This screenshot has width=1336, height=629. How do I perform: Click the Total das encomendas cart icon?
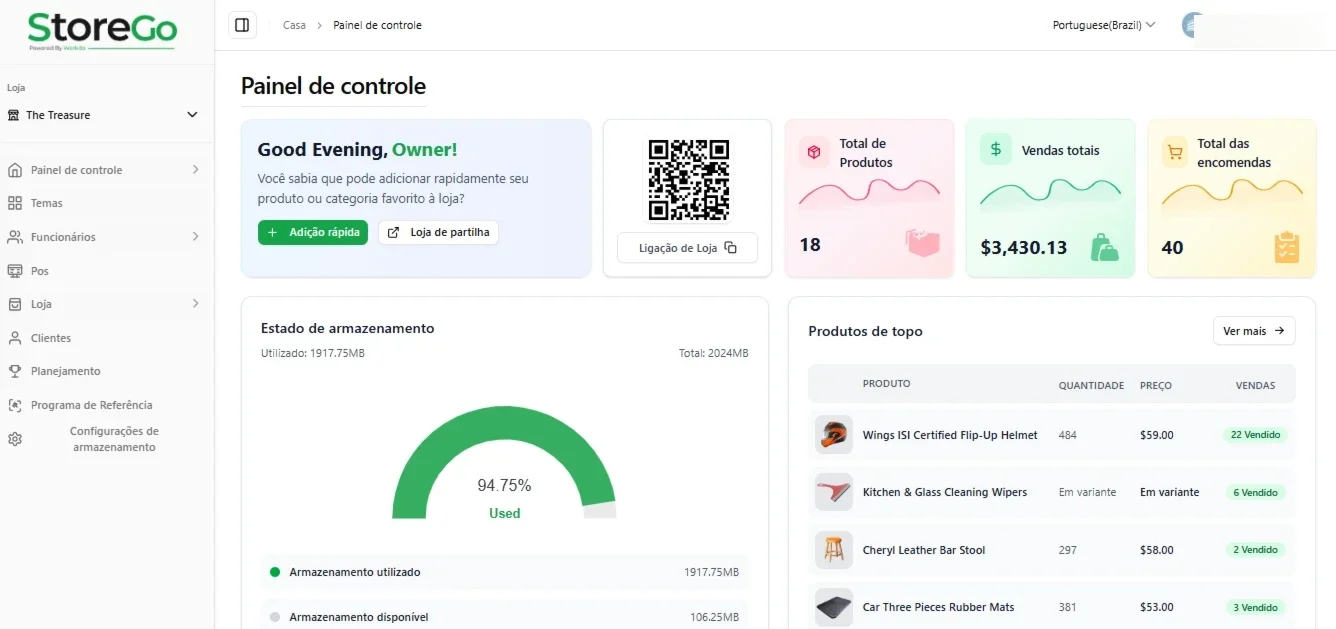[1175, 152]
